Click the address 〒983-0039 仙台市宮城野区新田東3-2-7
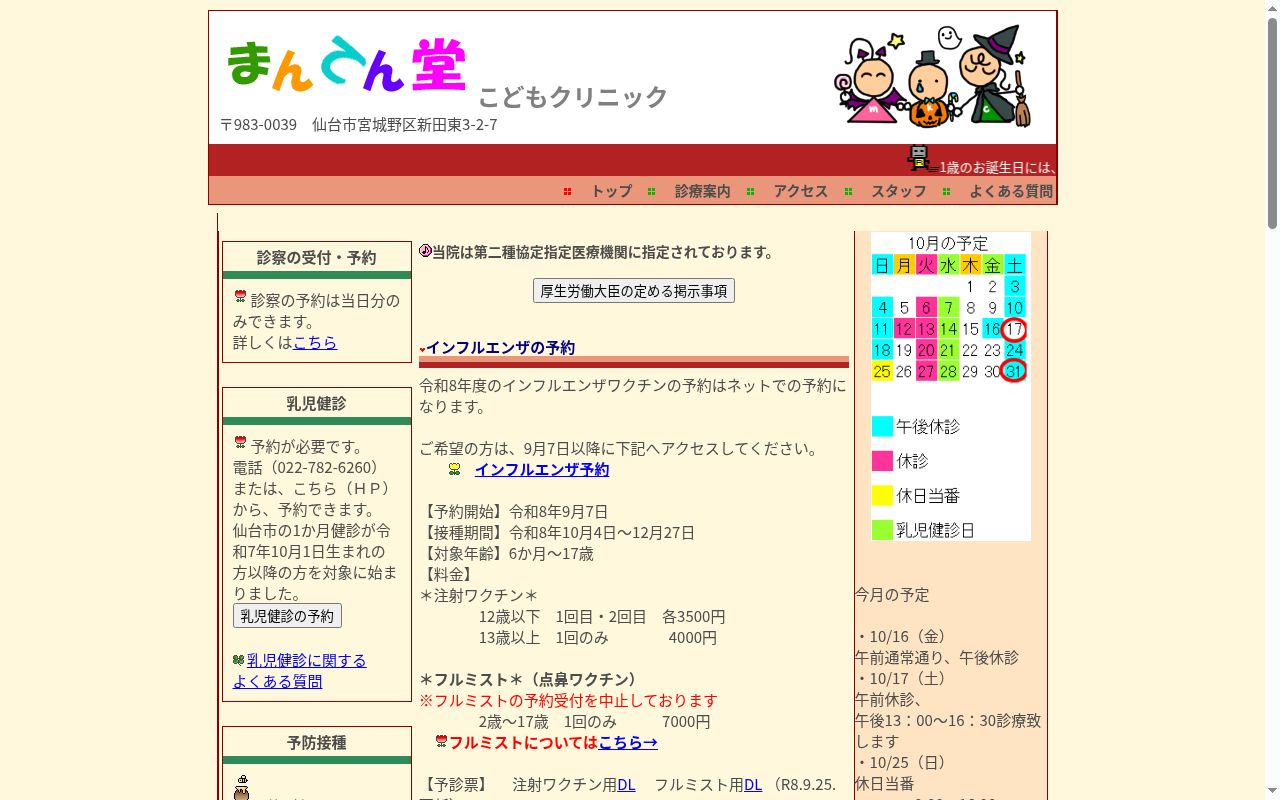The image size is (1280, 800). pos(359,125)
